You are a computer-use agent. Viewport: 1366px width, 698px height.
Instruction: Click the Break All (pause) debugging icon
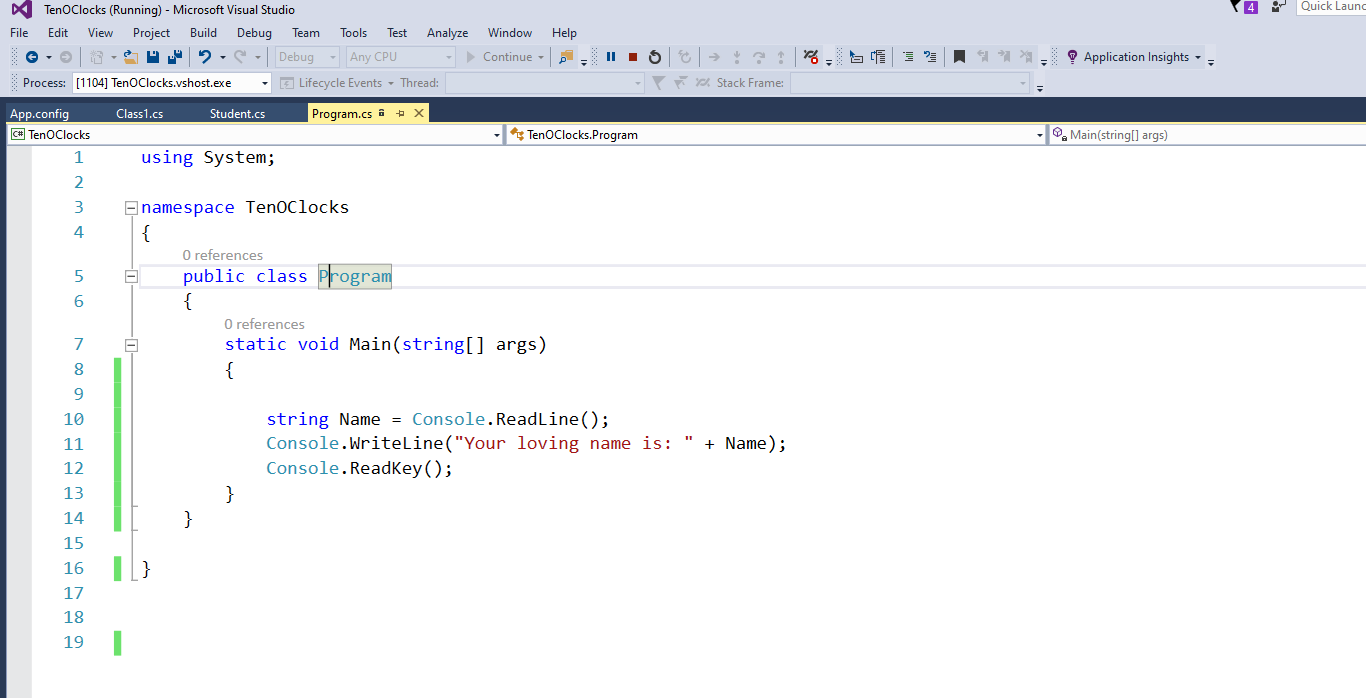611,57
